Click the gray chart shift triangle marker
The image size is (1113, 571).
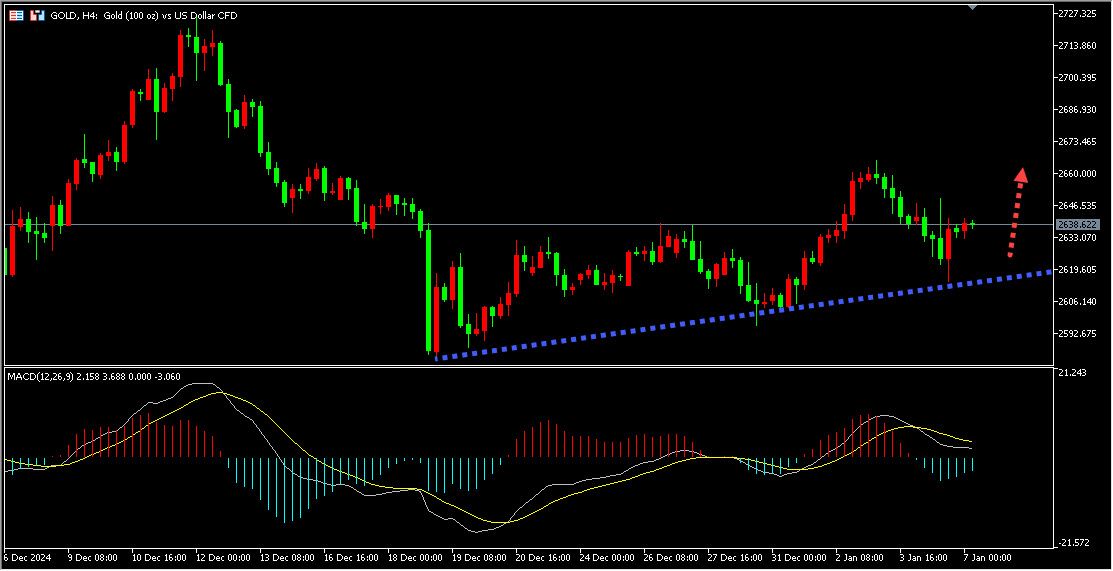click(x=974, y=7)
